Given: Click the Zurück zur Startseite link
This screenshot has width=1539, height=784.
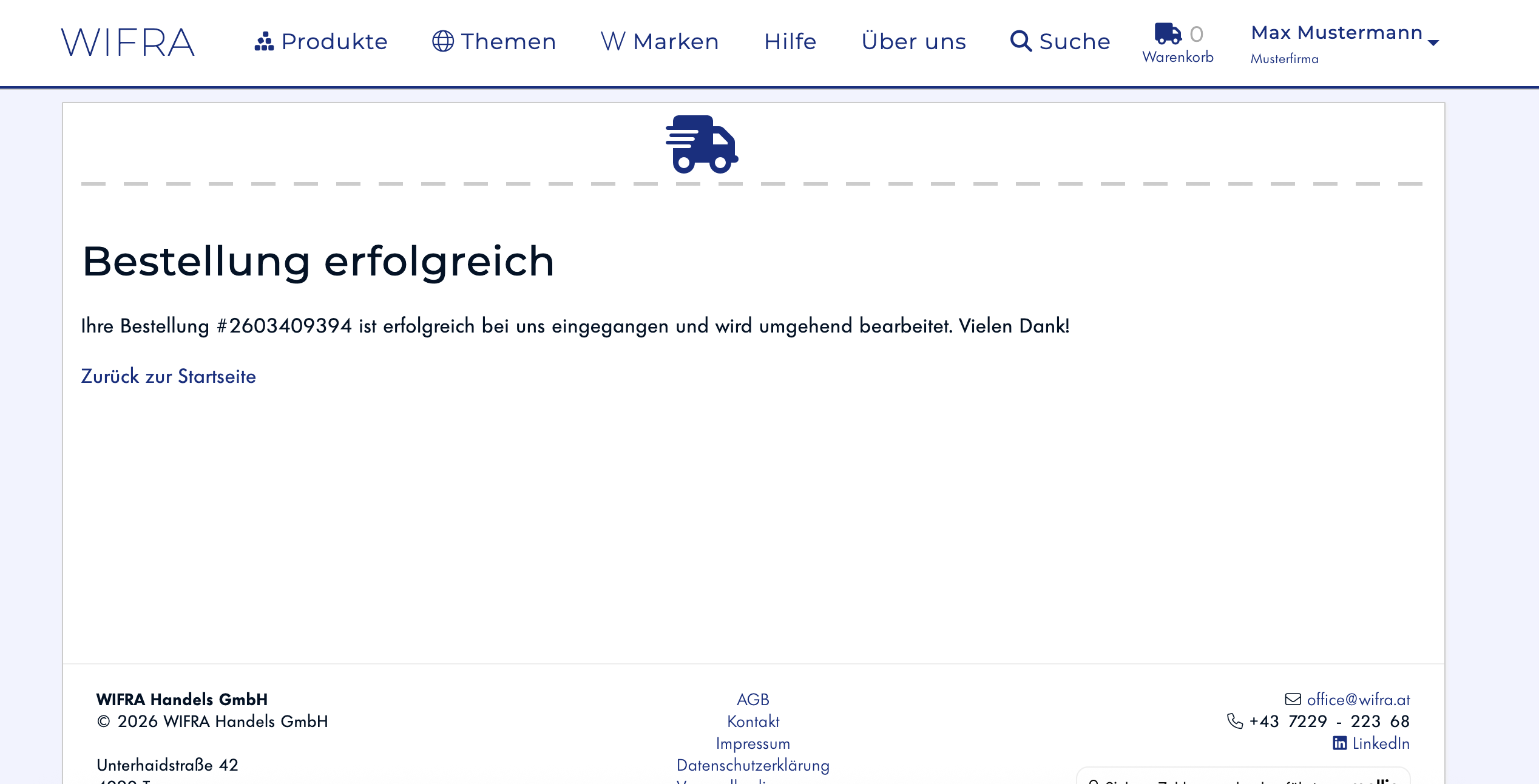Looking at the screenshot, I should (169, 376).
